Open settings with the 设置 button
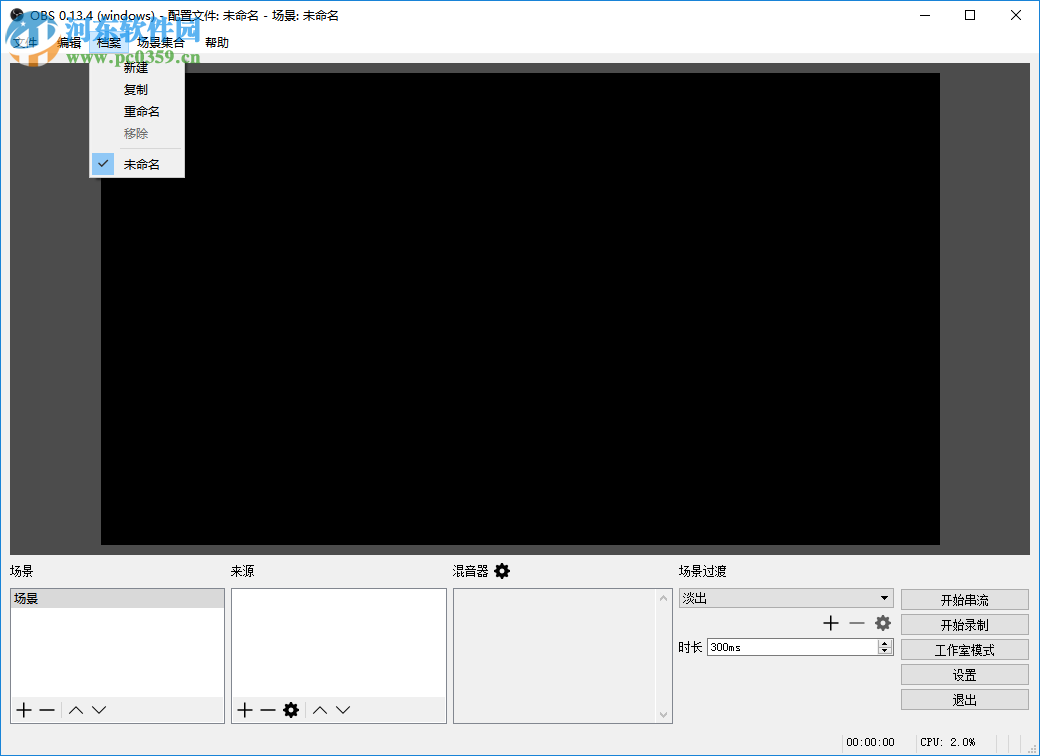 [963, 673]
